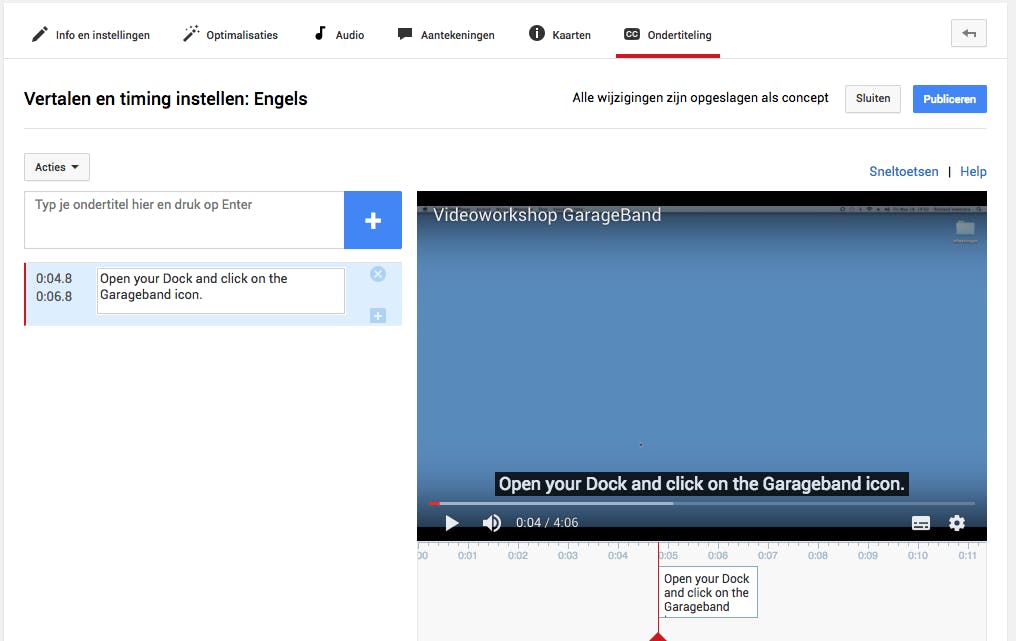This screenshot has width=1016, height=641.
Task: Click the back arrow button at top right
Action: (x=969, y=34)
